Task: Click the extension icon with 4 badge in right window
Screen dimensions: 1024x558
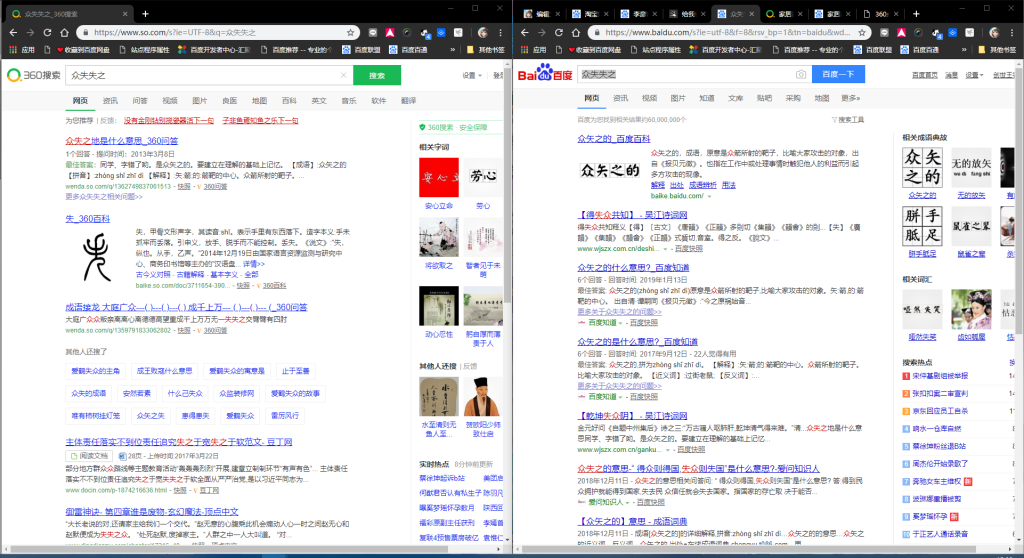Action: pyautogui.click(x=936, y=33)
